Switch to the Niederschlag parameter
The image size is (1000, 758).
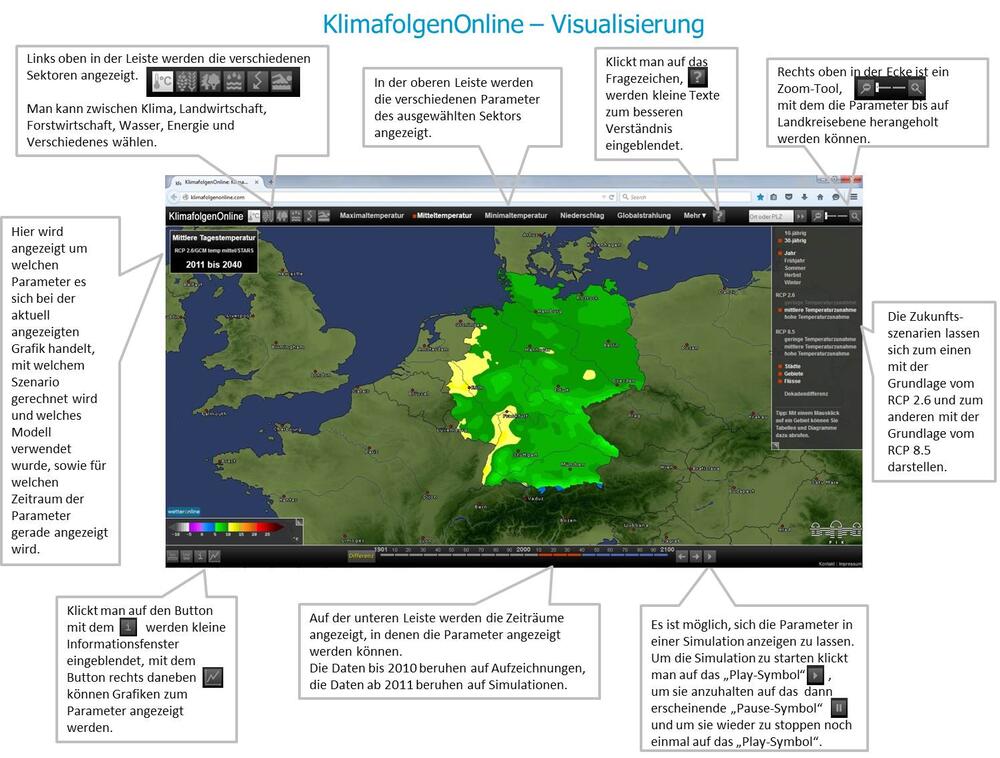click(582, 215)
